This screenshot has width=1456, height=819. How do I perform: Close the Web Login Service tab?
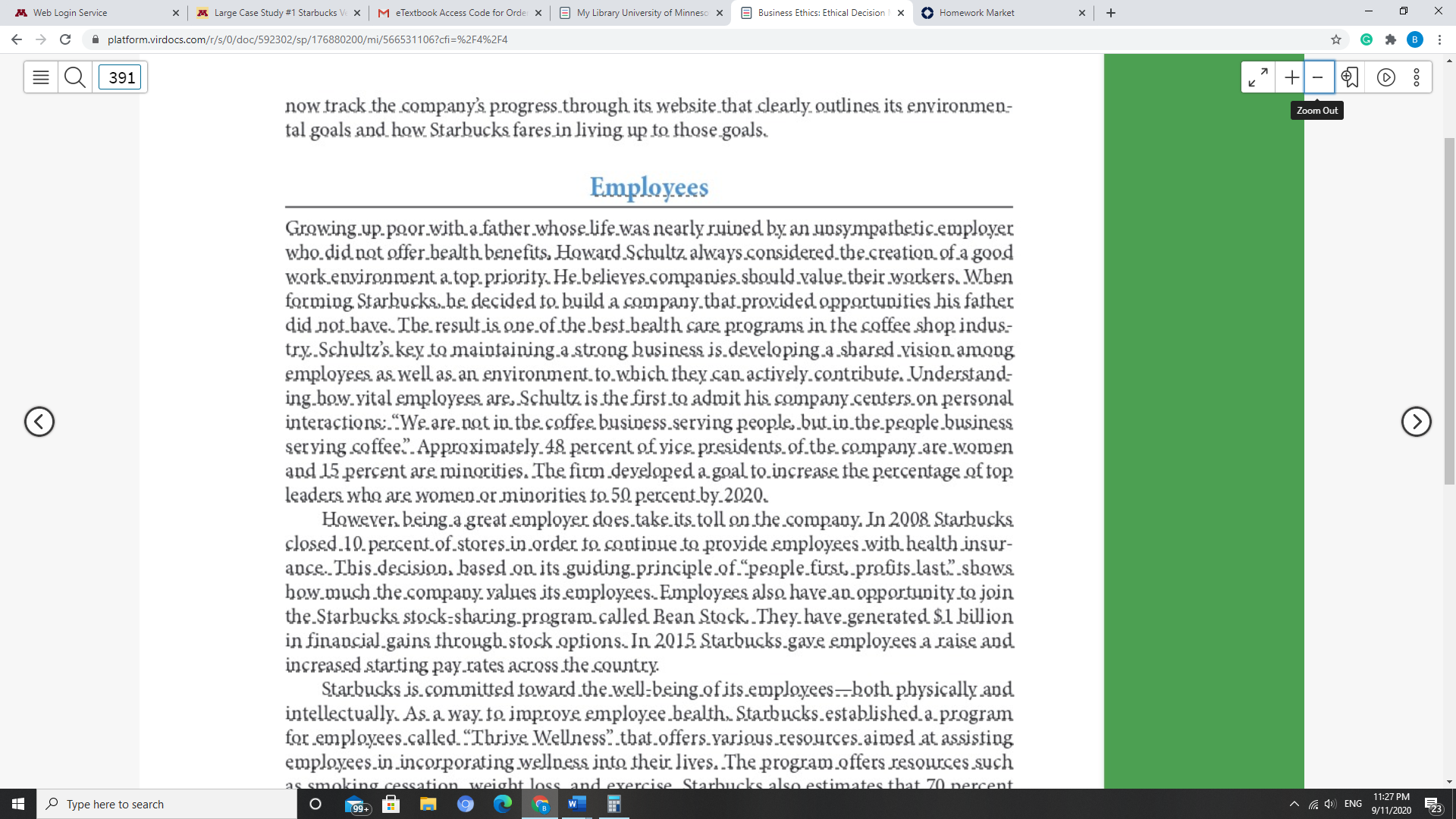click(176, 13)
